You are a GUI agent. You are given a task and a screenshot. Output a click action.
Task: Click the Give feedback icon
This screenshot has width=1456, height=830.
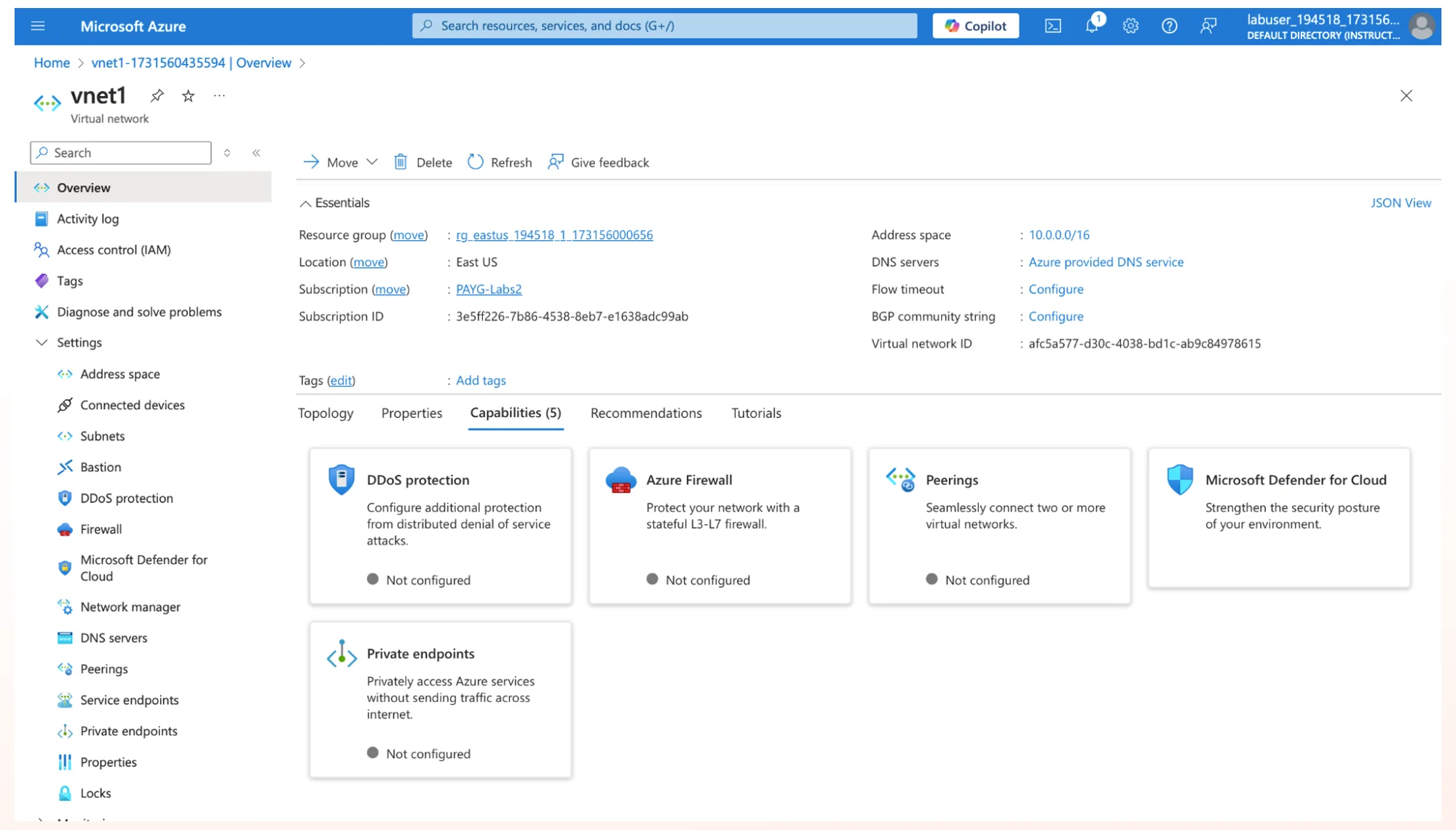[556, 162]
